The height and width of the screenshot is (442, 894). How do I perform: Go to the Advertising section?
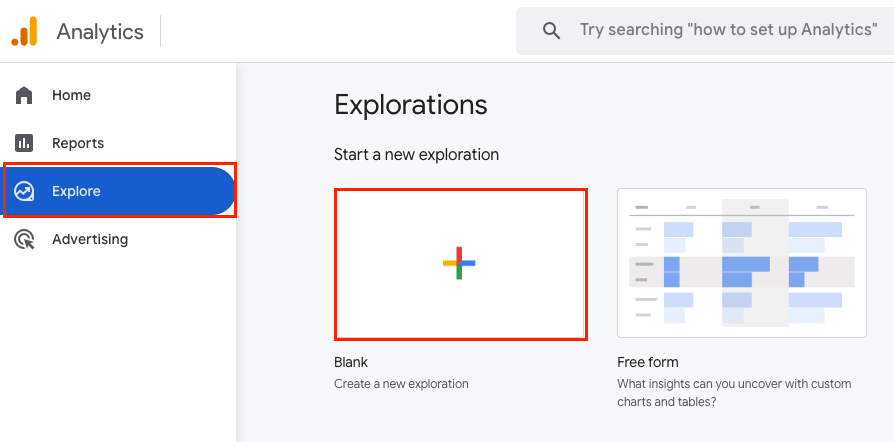[90, 239]
